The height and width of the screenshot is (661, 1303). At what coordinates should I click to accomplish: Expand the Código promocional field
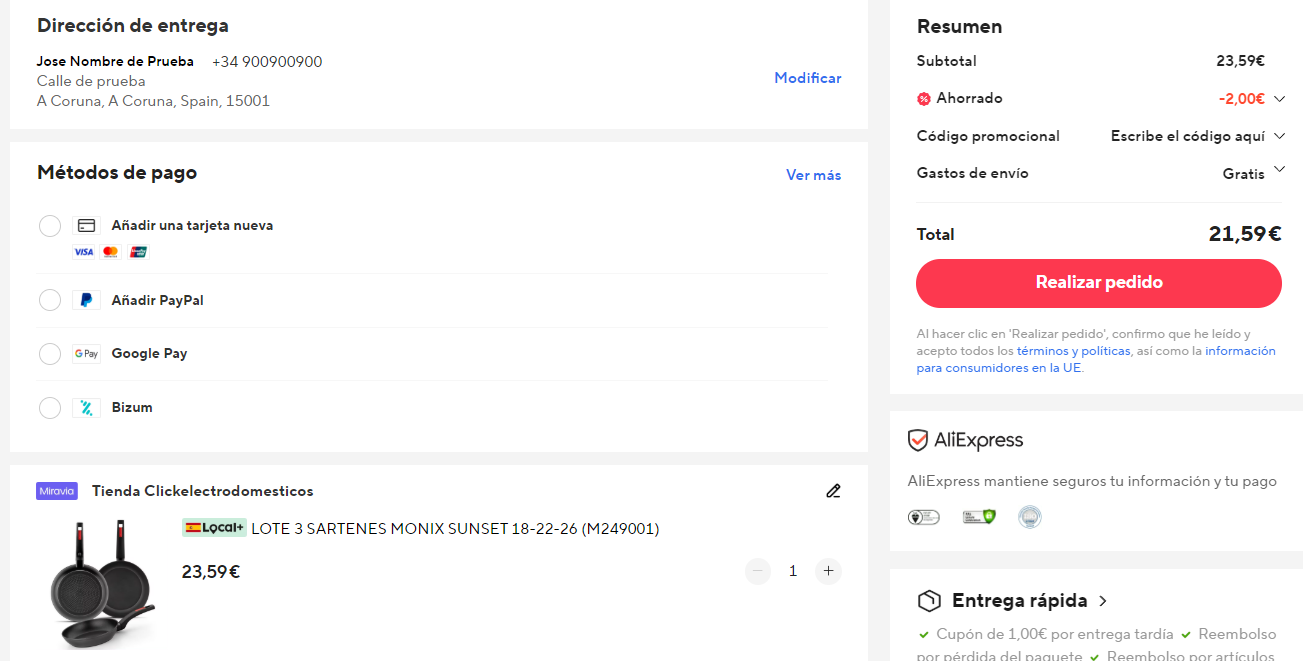click(x=1279, y=136)
